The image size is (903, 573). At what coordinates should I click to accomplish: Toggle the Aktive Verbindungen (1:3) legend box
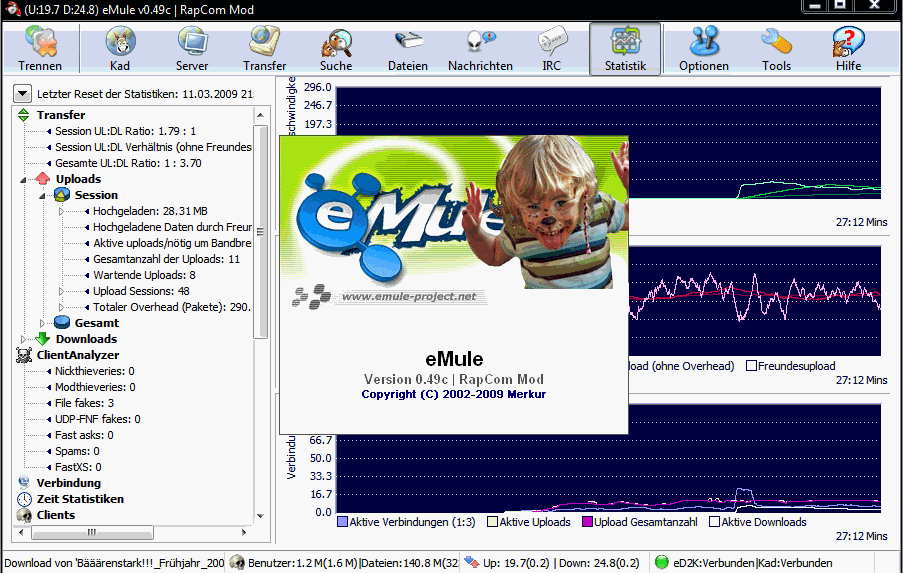coord(342,522)
